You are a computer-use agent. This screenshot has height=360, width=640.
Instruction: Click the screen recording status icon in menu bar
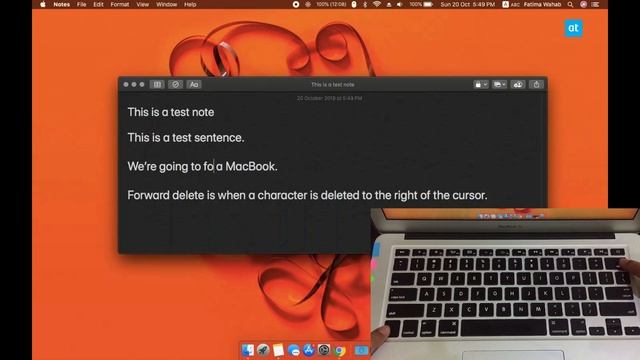click(x=296, y=4)
